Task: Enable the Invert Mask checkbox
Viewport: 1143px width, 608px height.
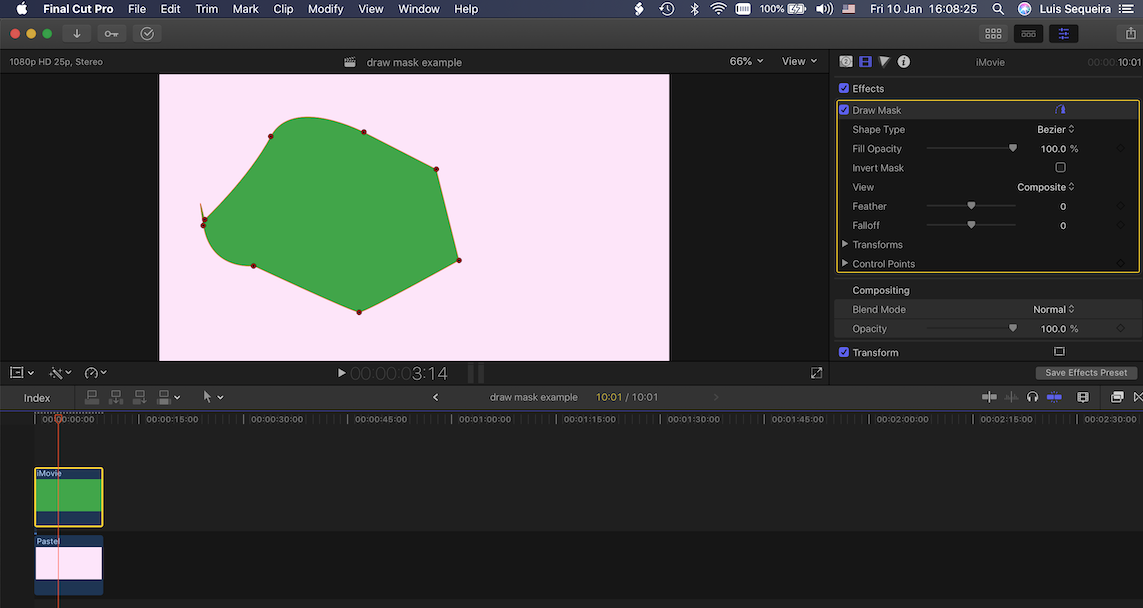Action: 1060,168
